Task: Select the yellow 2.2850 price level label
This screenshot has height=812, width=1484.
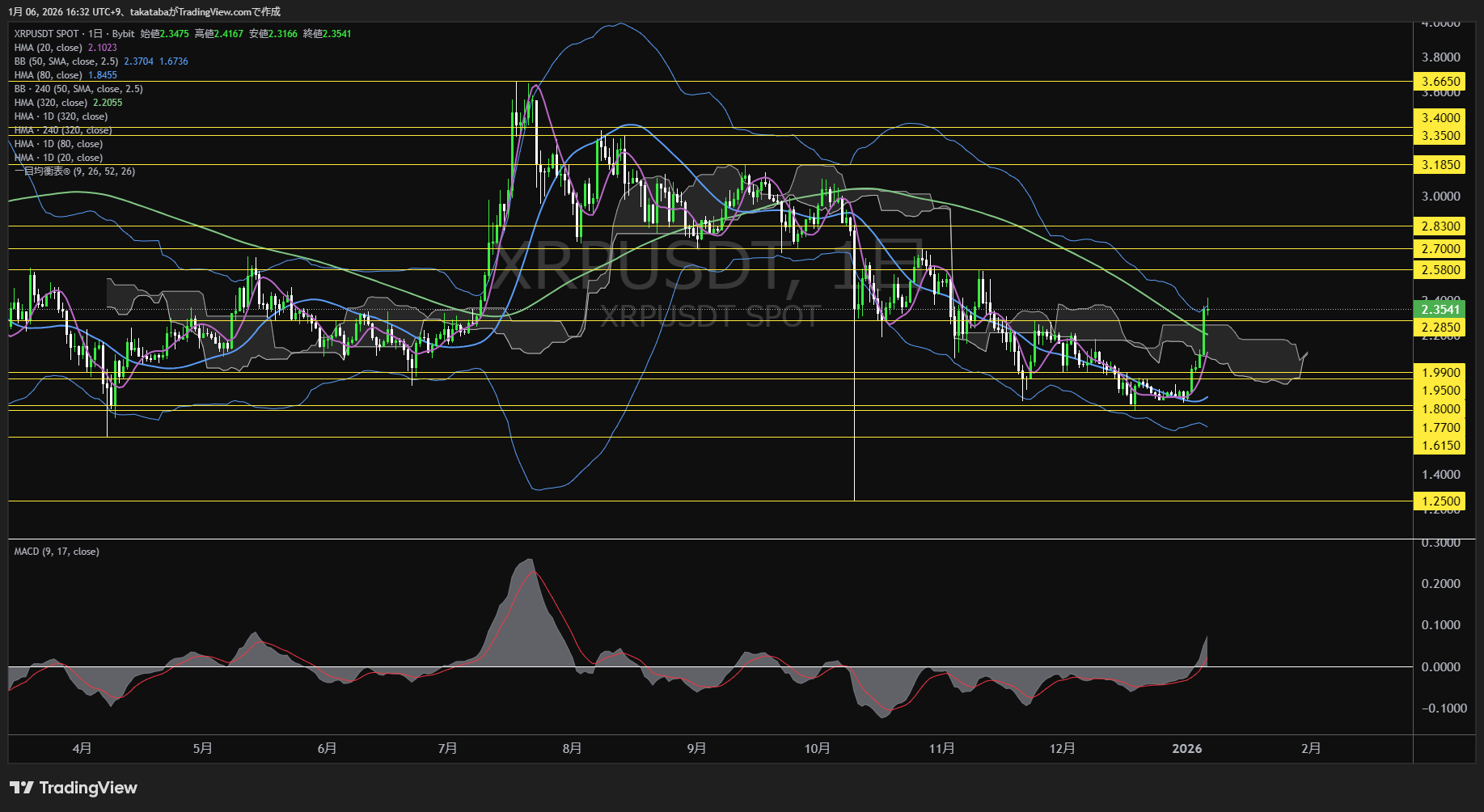Action: (1440, 328)
